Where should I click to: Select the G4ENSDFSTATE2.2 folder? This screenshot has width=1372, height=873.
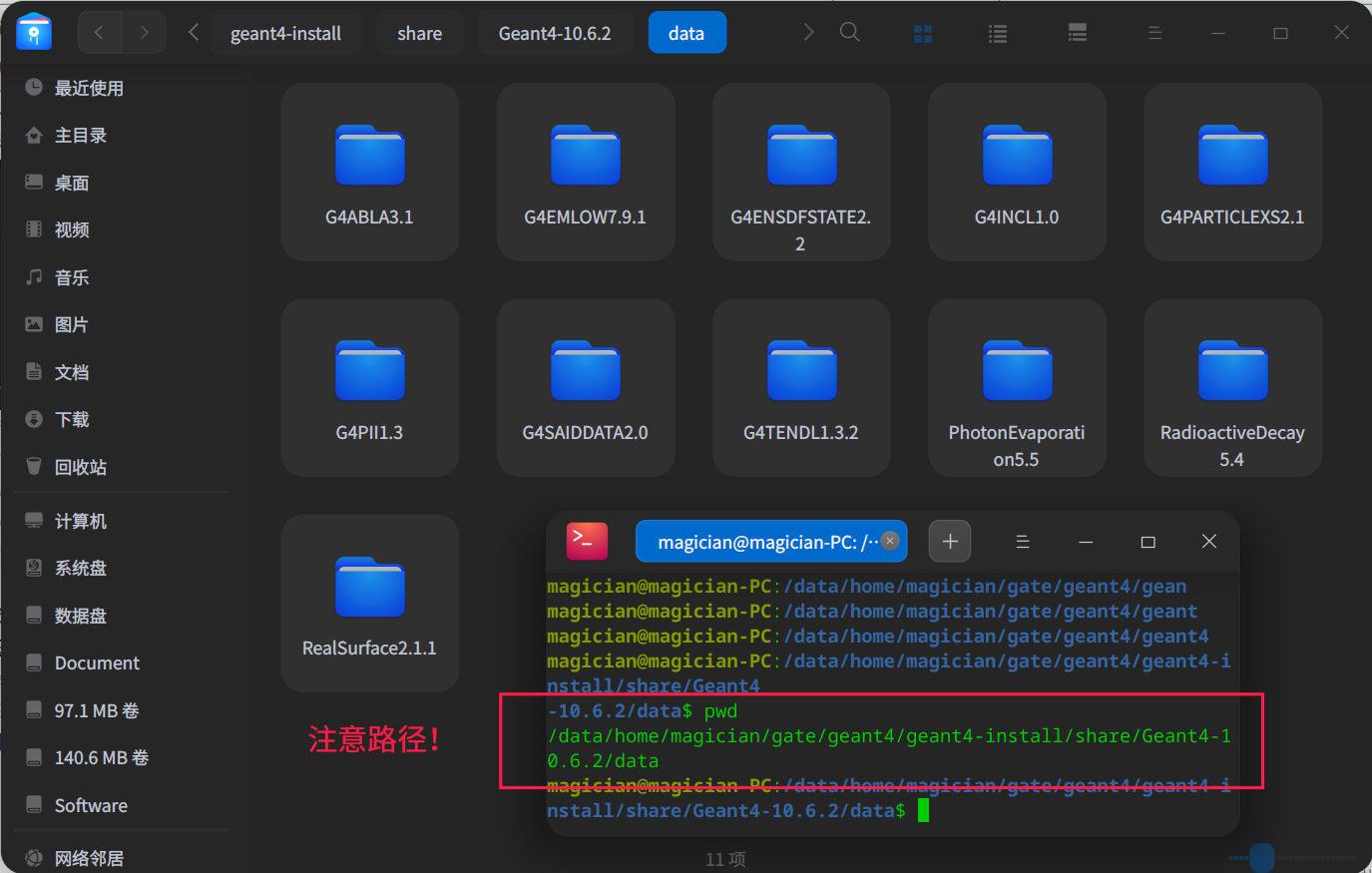(801, 172)
